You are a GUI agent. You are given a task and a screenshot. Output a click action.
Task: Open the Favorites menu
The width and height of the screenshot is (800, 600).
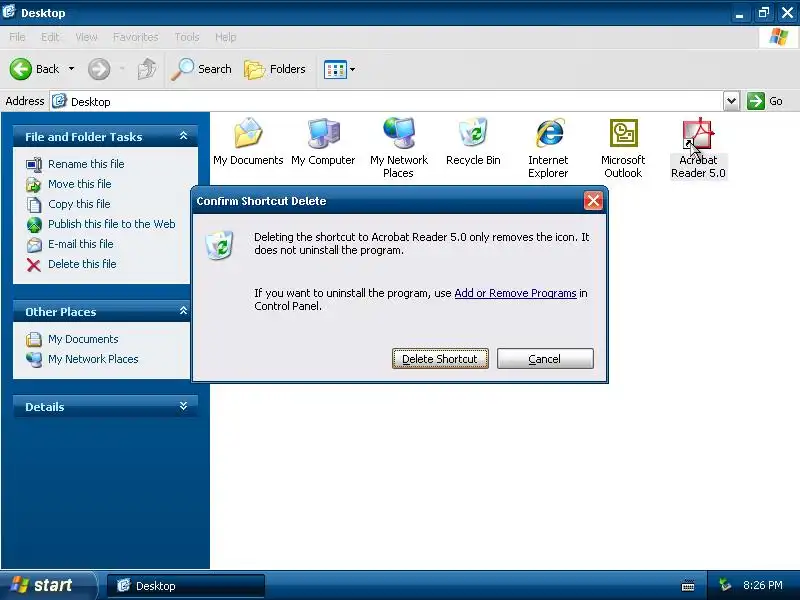136,37
